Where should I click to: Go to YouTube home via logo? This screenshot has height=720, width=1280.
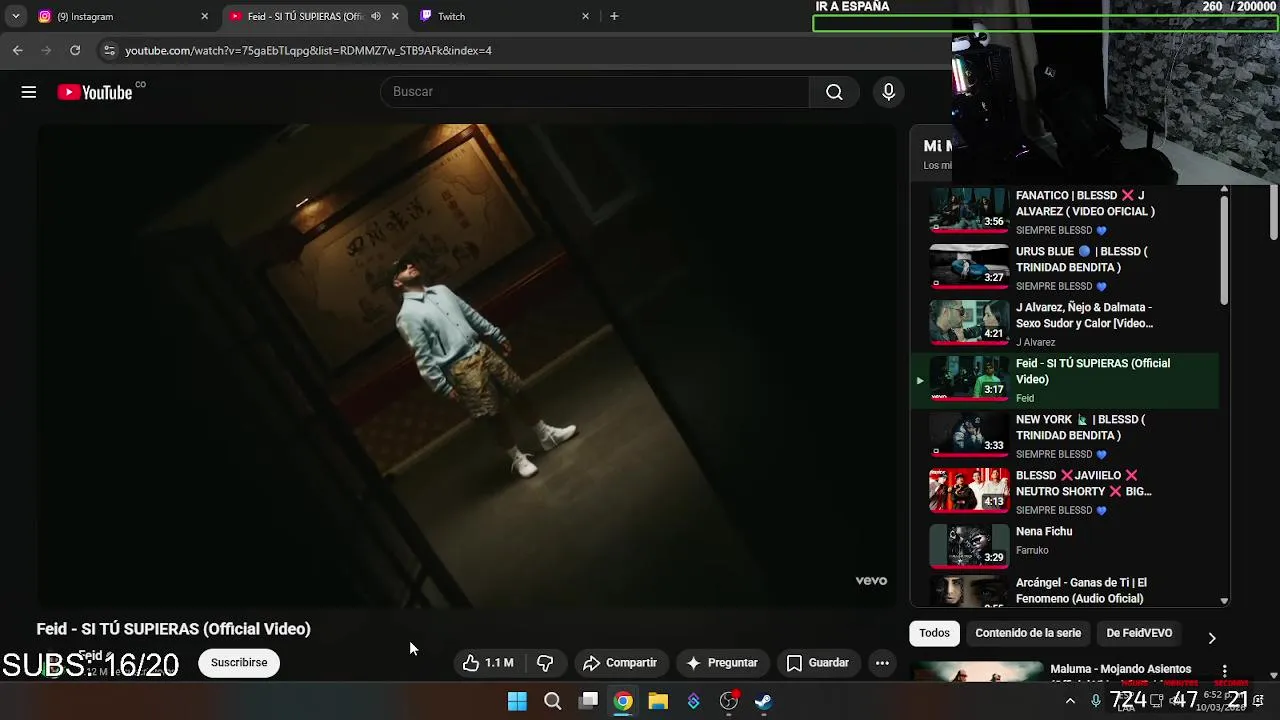(x=95, y=92)
